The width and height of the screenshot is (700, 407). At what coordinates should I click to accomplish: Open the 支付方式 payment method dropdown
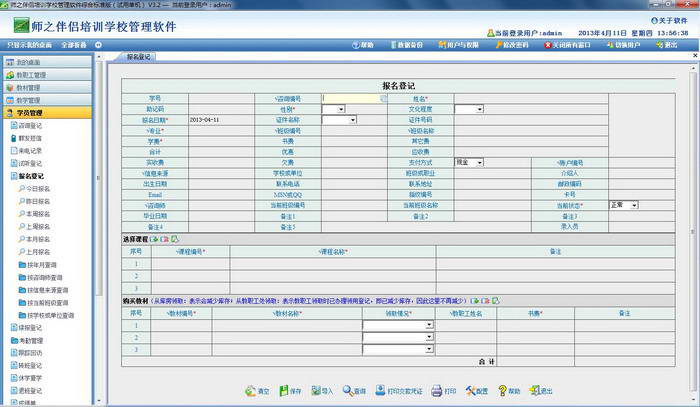pyautogui.click(x=479, y=162)
